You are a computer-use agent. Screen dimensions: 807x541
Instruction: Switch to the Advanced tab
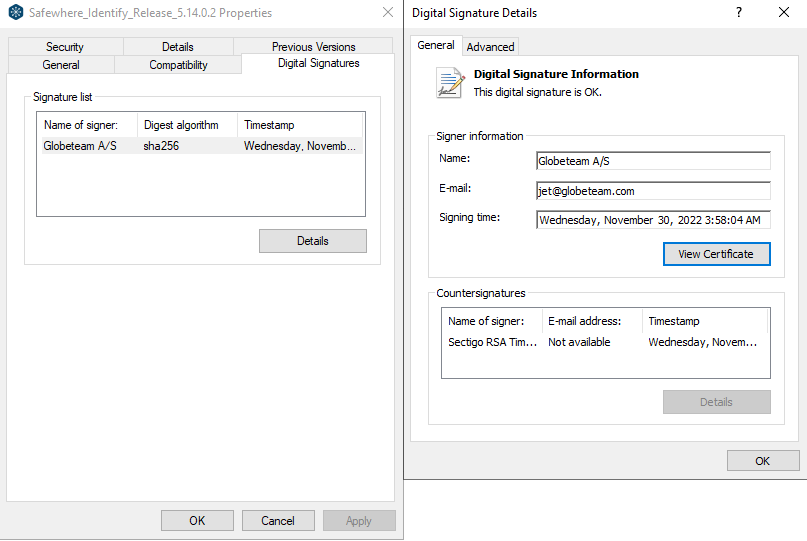490,47
